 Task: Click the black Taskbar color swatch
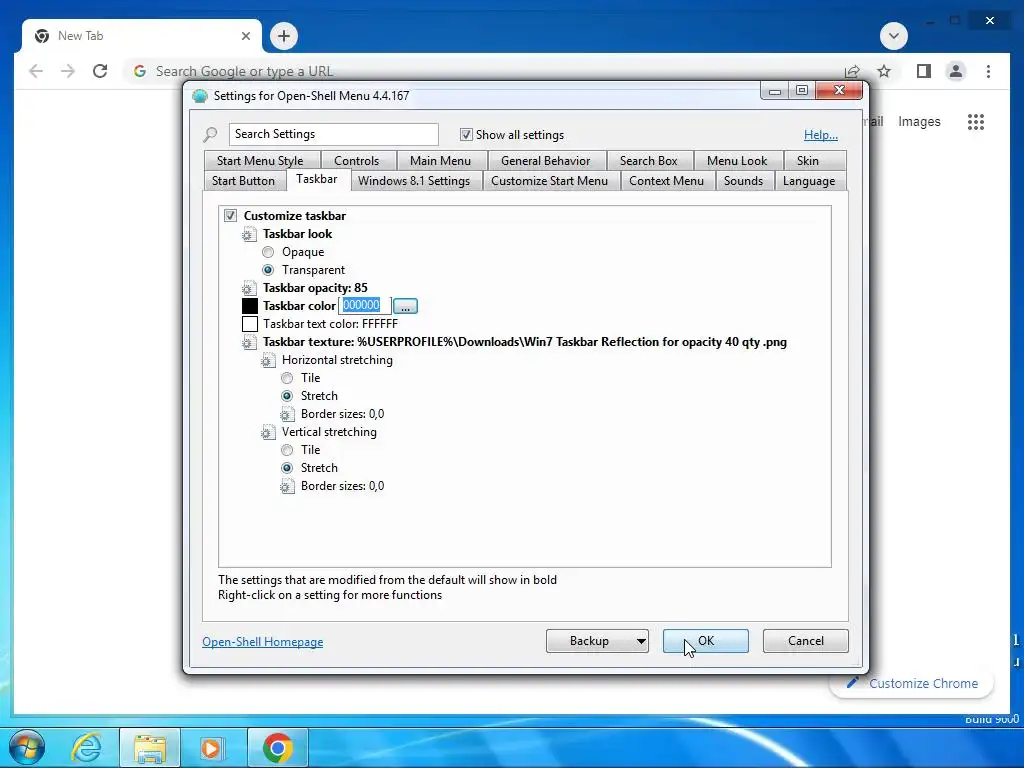(249, 306)
